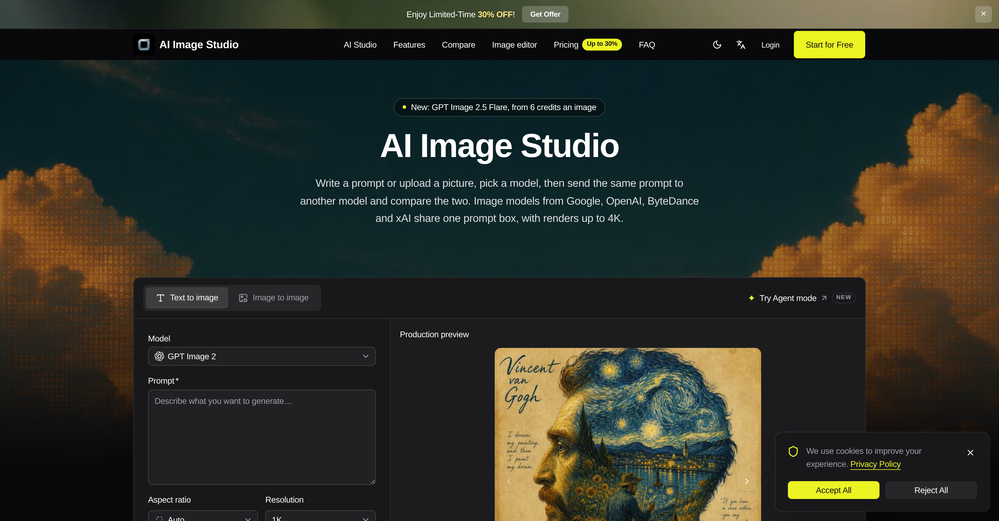Click the New GPT Image 2.5 Flare announcement pill
Screen dimensions: 999x521
tap(499, 107)
